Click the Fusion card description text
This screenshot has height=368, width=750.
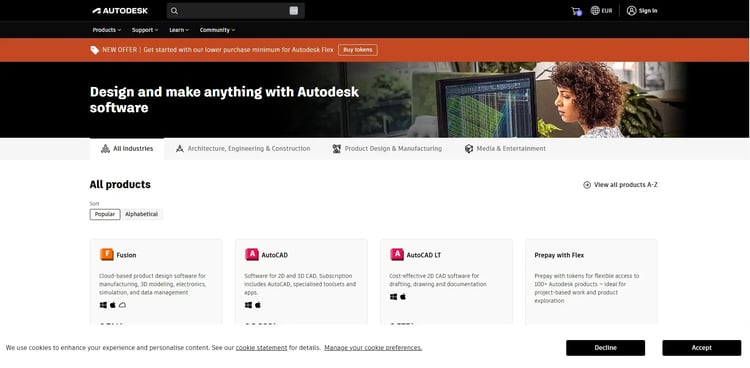click(153, 284)
